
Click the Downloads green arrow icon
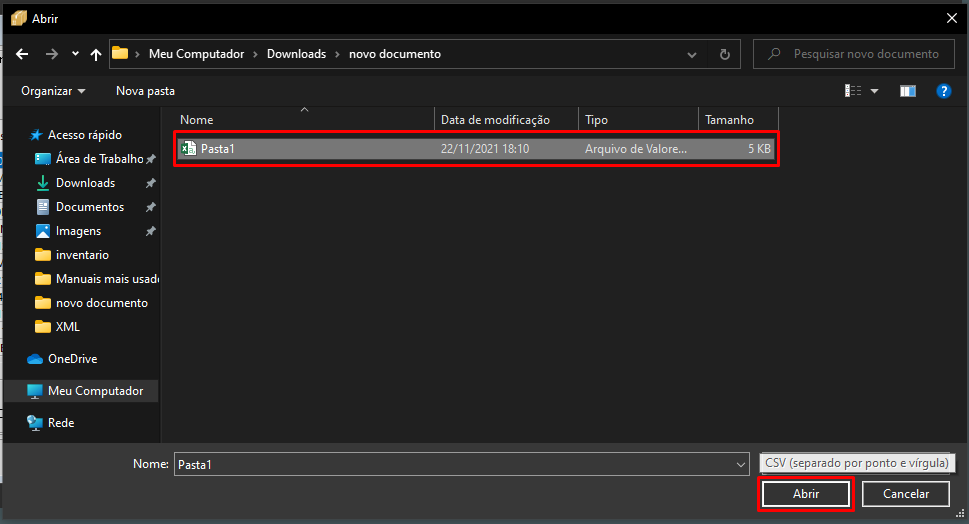43,183
